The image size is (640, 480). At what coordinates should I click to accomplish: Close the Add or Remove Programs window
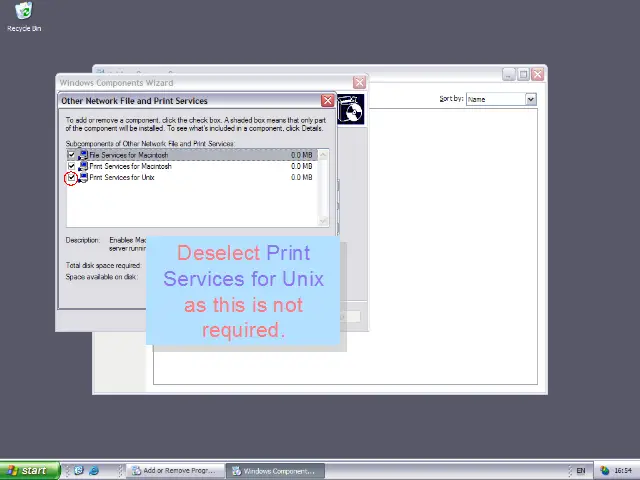[538, 74]
